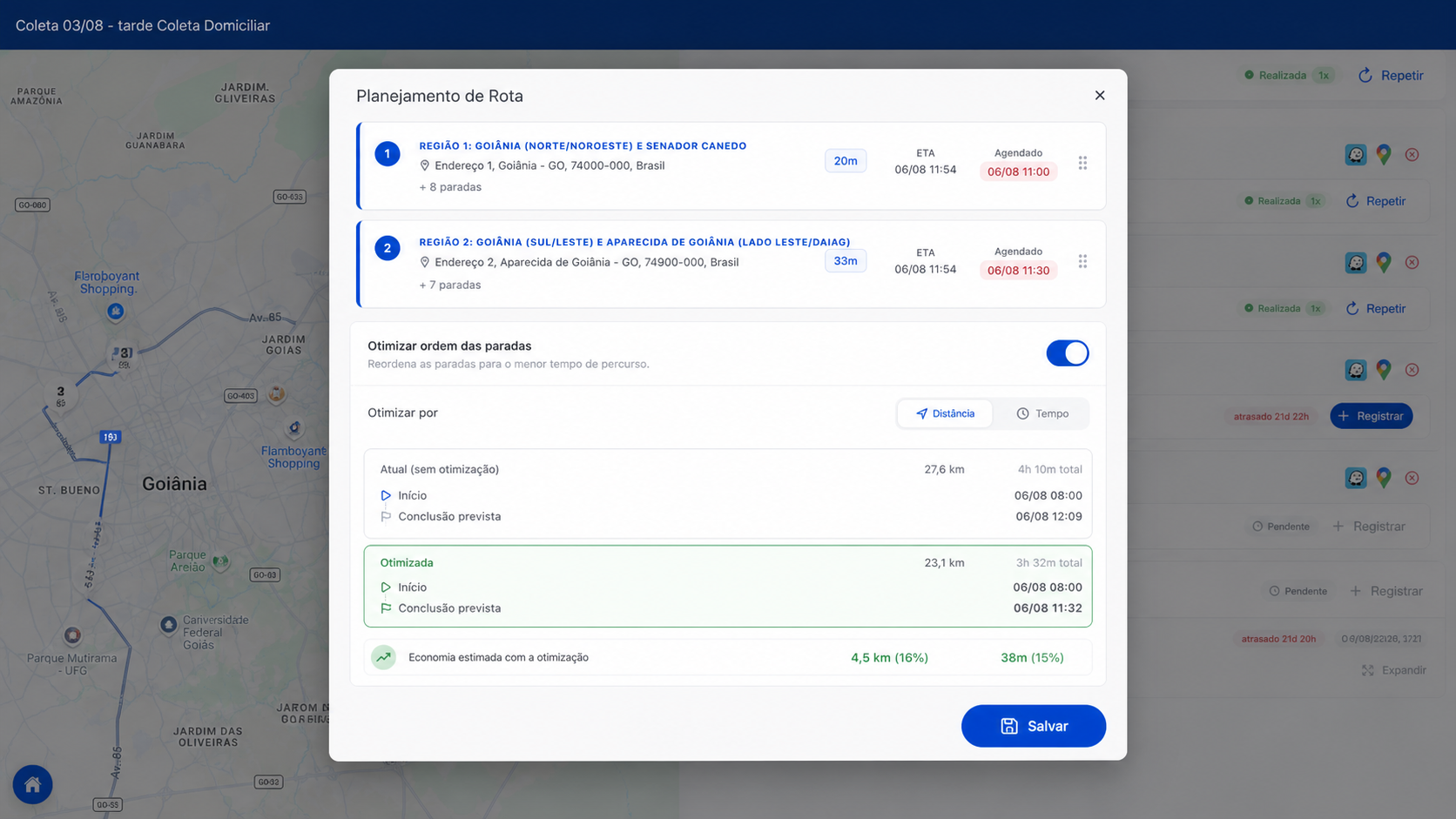Click the 23,1 km optimized distance
The height and width of the screenshot is (819, 1456).
point(944,563)
